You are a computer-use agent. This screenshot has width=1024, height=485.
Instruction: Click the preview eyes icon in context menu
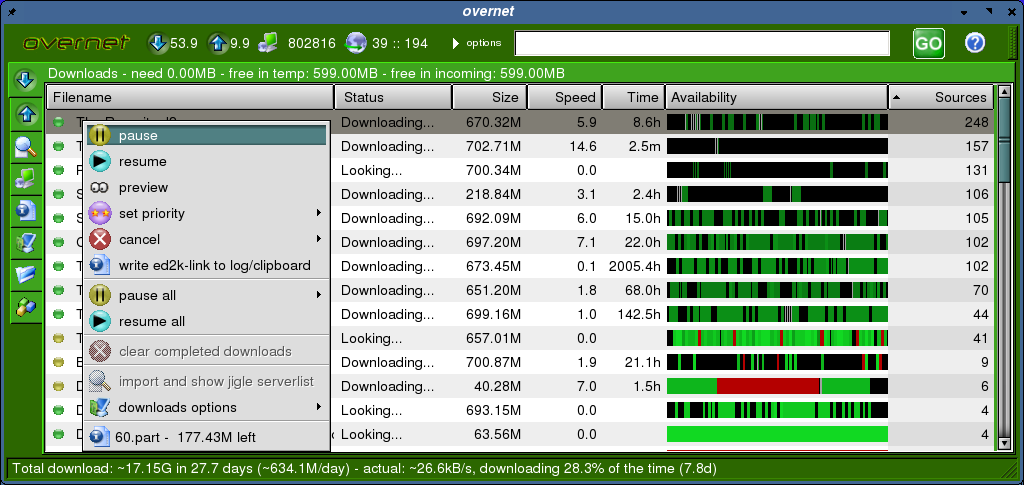[100, 187]
